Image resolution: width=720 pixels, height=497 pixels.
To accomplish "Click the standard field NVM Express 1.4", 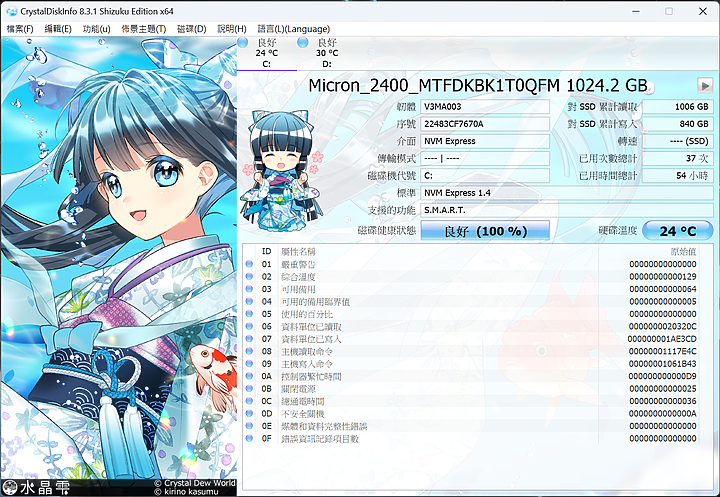I will click(567, 193).
